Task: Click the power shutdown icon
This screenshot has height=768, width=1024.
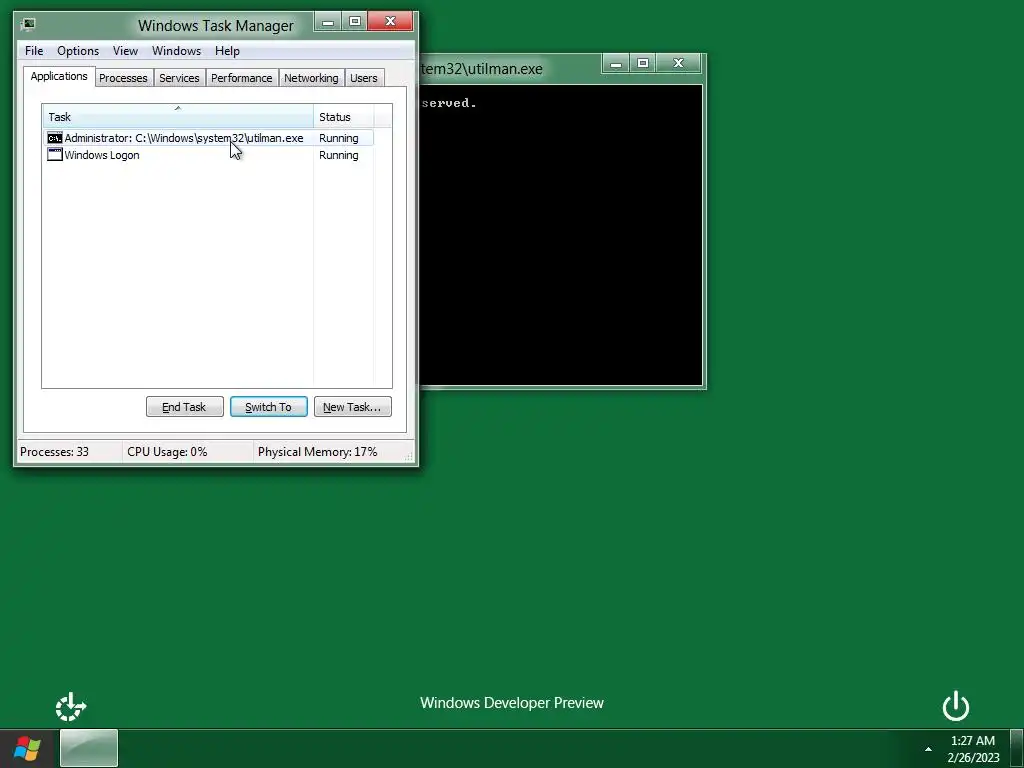Action: point(955,706)
